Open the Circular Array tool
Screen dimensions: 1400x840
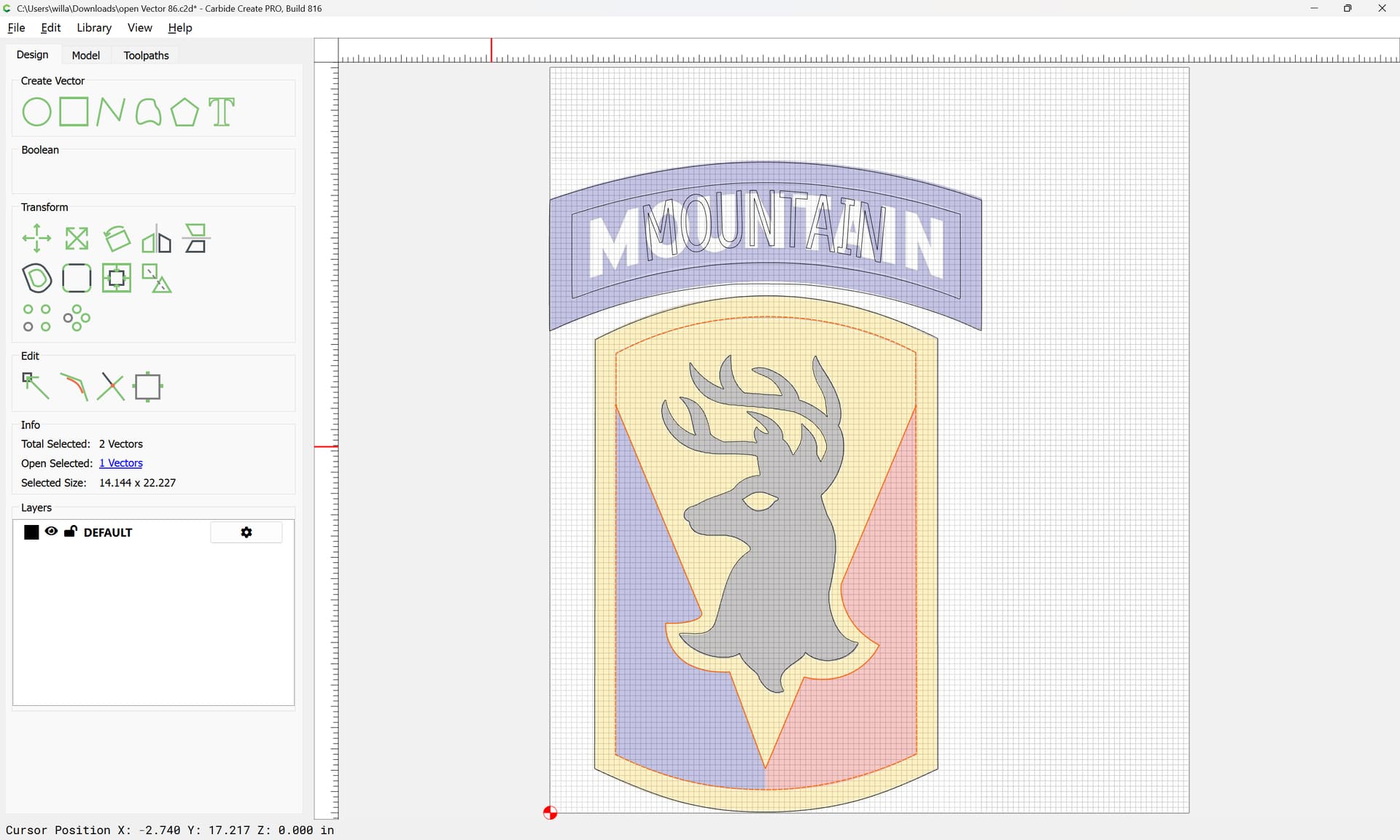77,318
